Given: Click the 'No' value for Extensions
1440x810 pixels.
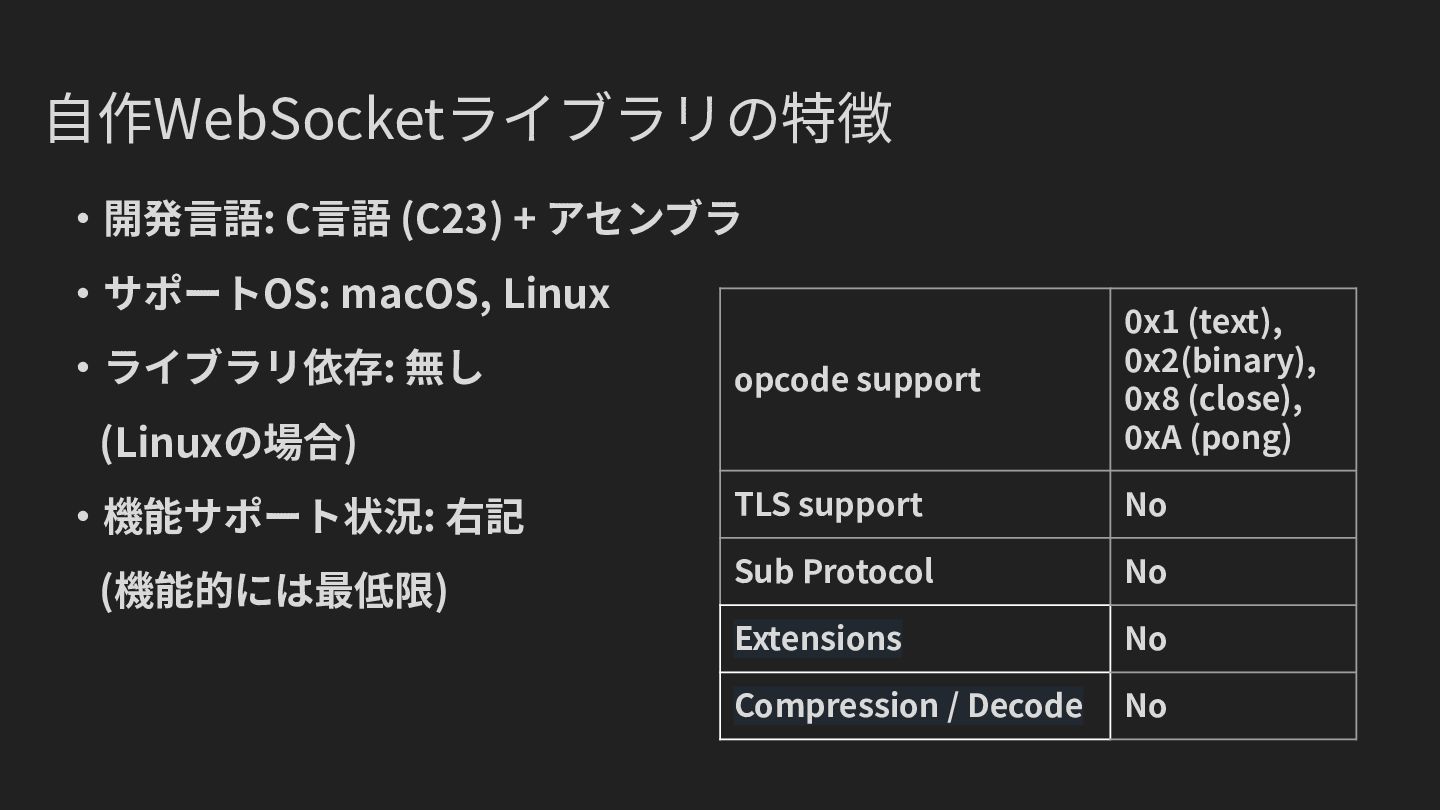Looking at the screenshot, I should click(x=1145, y=639).
